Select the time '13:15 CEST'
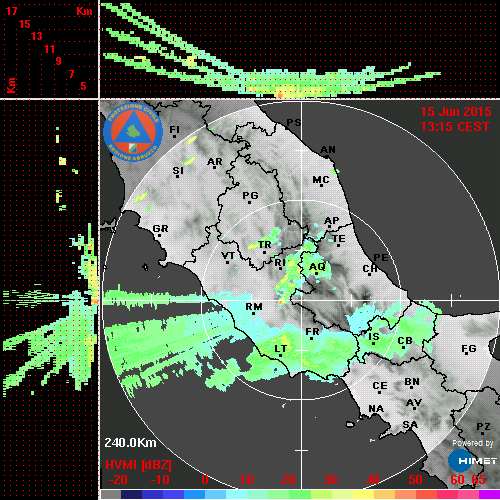This screenshot has height=500, width=500. point(455,127)
